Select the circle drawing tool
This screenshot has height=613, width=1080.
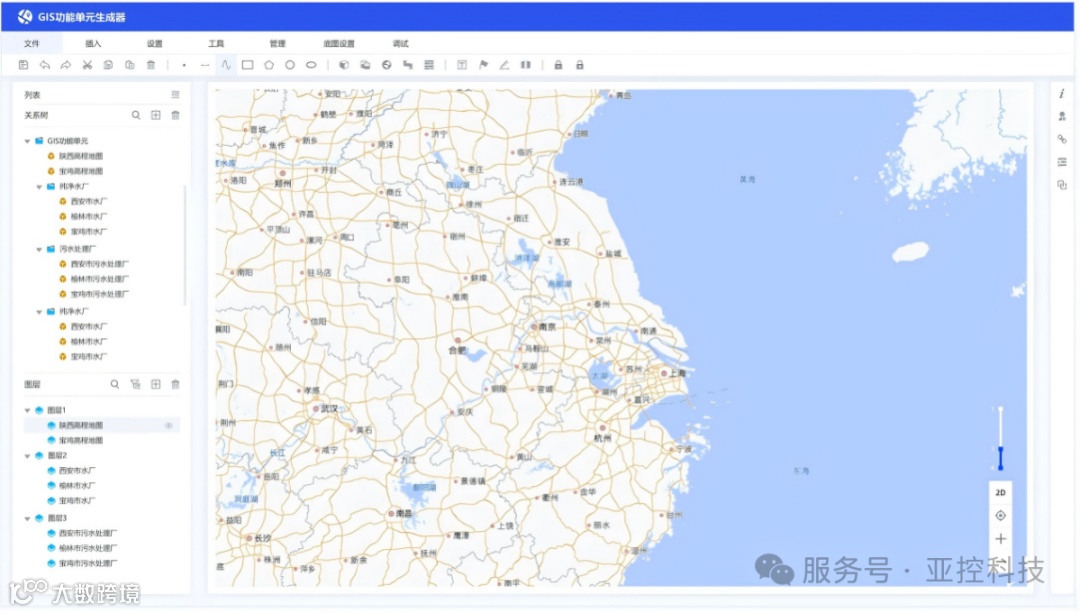pos(290,65)
